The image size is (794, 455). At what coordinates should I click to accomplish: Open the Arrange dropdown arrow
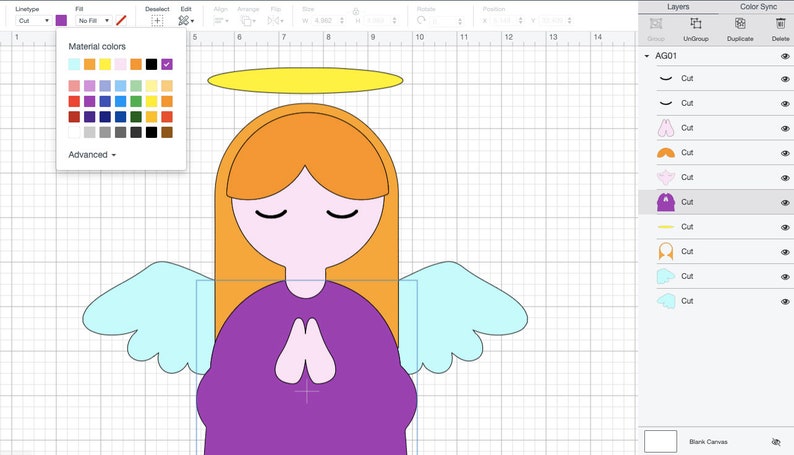pos(255,21)
